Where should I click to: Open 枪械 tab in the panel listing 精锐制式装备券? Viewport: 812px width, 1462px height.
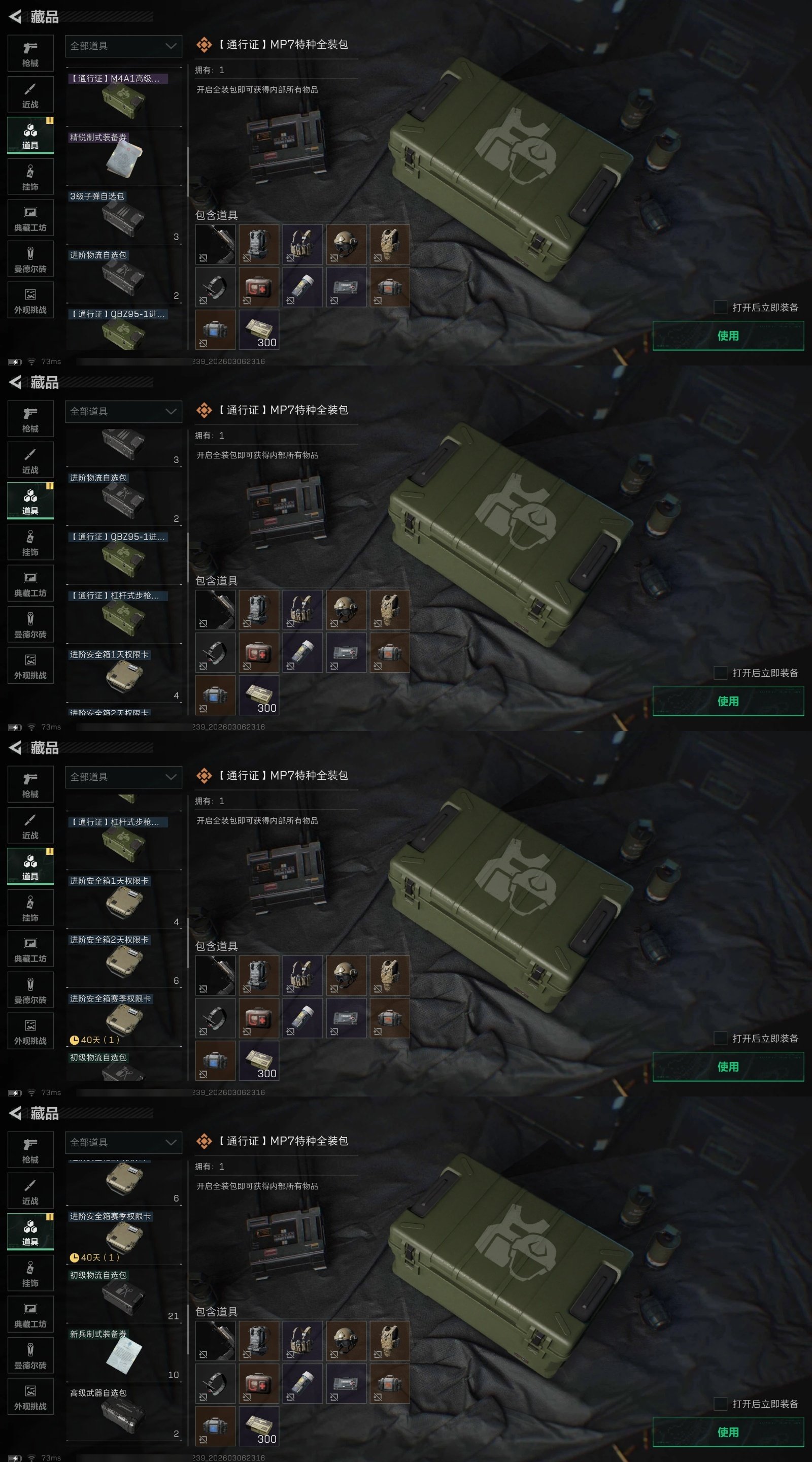coord(30,53)
